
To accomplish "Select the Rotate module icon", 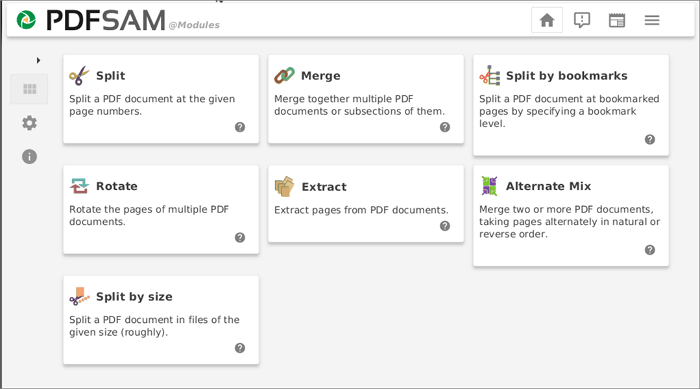I will point(79,186).
